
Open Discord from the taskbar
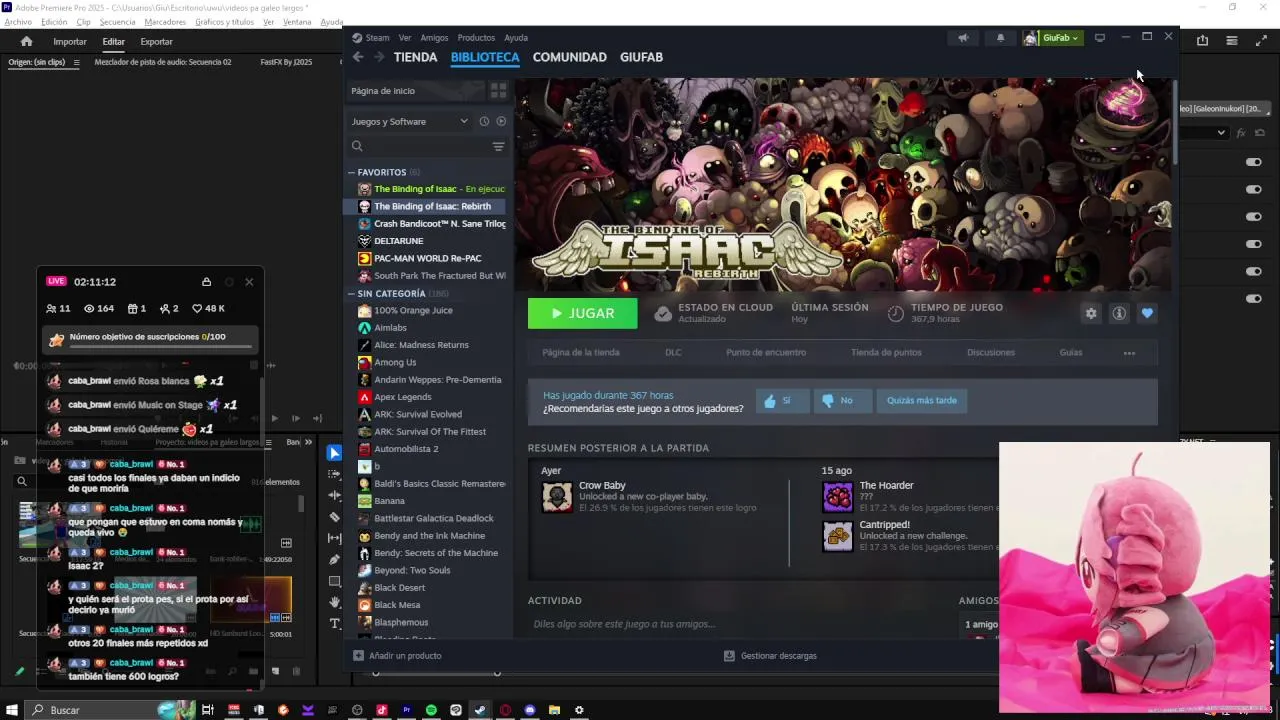529,710
